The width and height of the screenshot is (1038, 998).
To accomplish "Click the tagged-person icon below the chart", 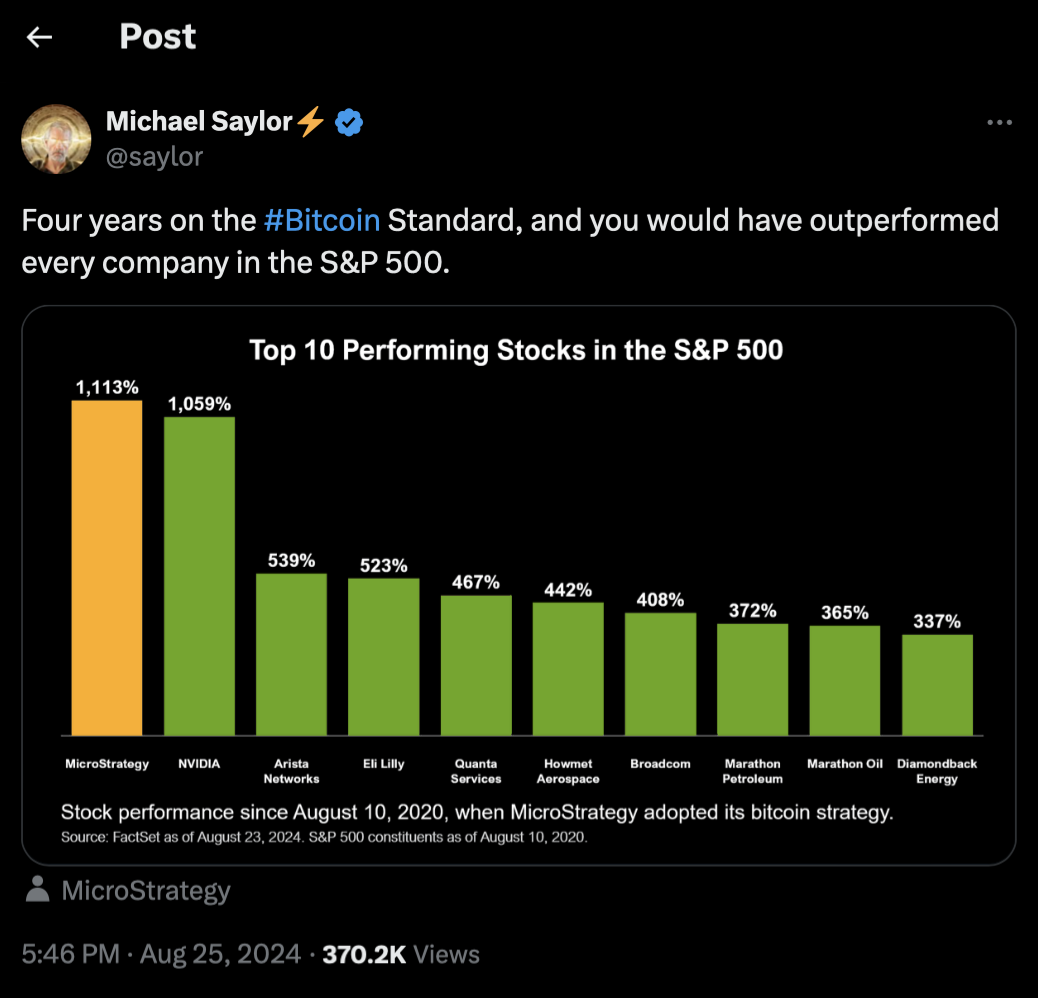I will click(x=35, y=890).
